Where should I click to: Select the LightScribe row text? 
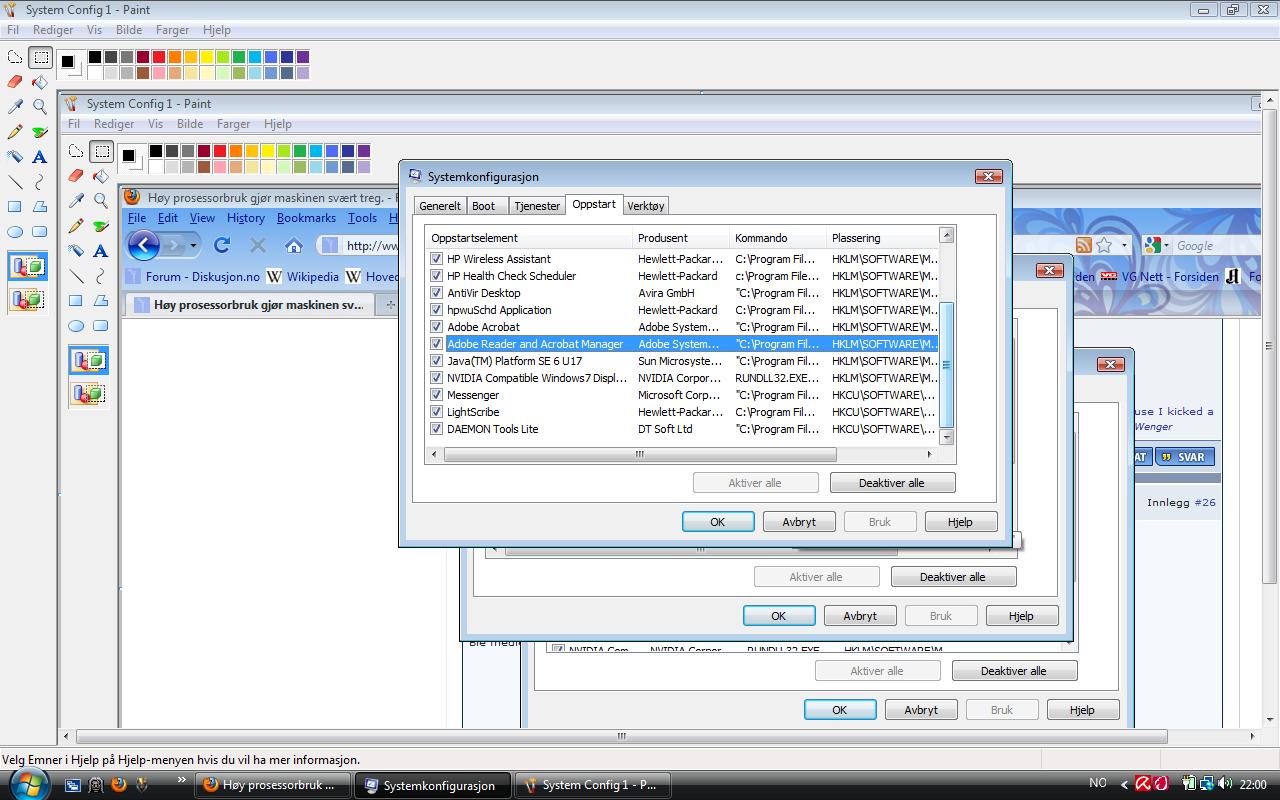[473, 412]
